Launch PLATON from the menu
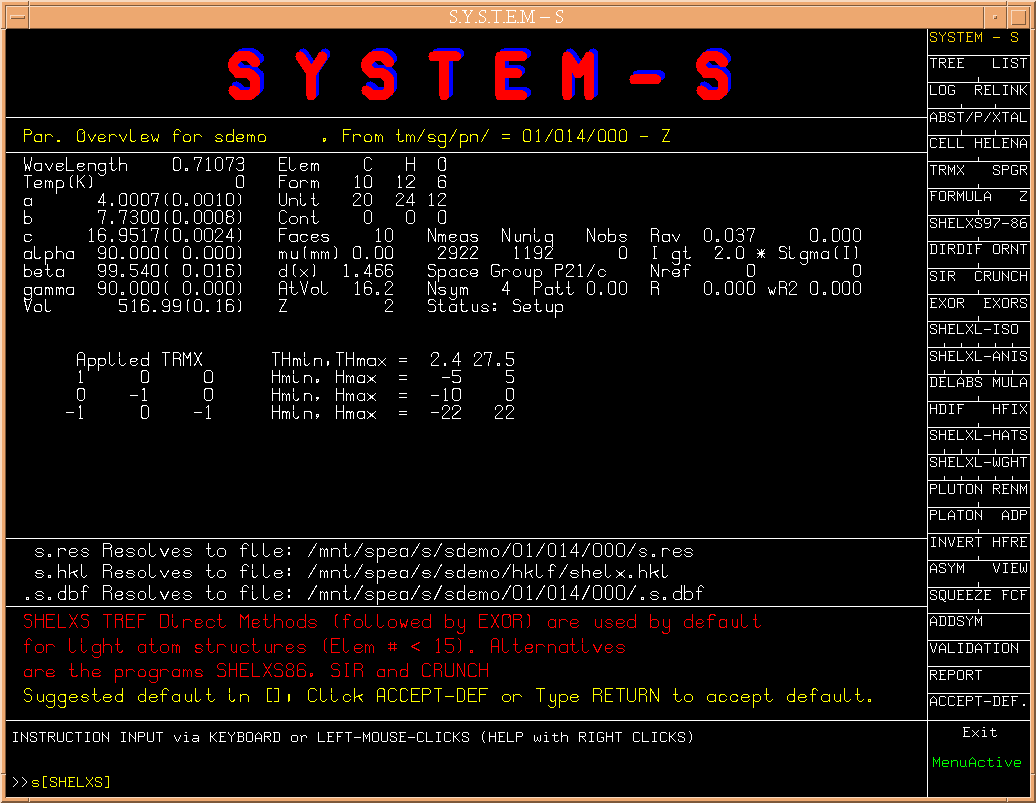1036x803 pixels. pos(955,516)
